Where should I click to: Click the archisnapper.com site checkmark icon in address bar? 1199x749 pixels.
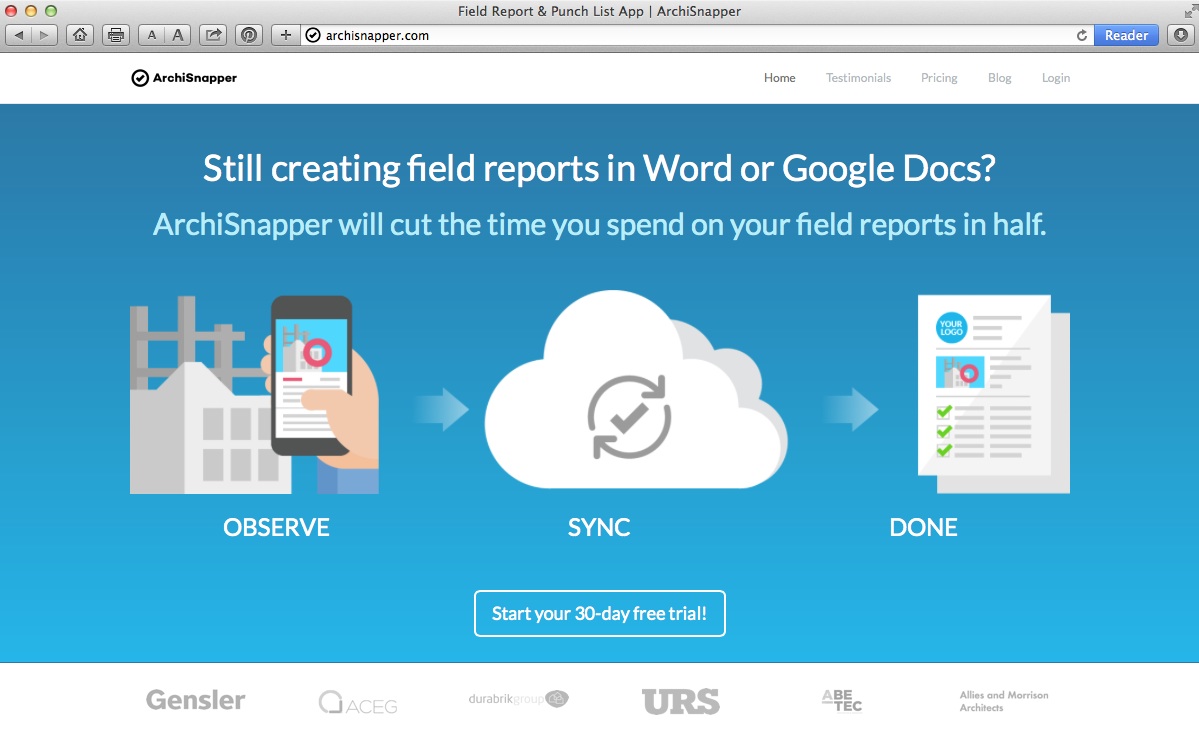(313, 35)
